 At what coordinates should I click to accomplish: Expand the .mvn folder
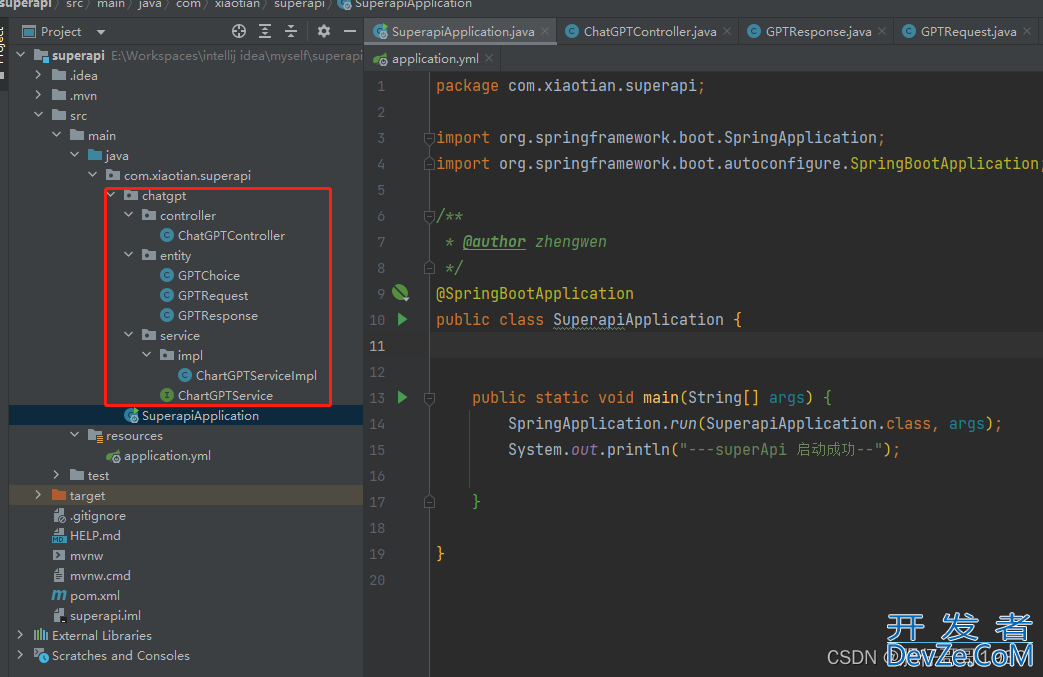coord(39,94)
